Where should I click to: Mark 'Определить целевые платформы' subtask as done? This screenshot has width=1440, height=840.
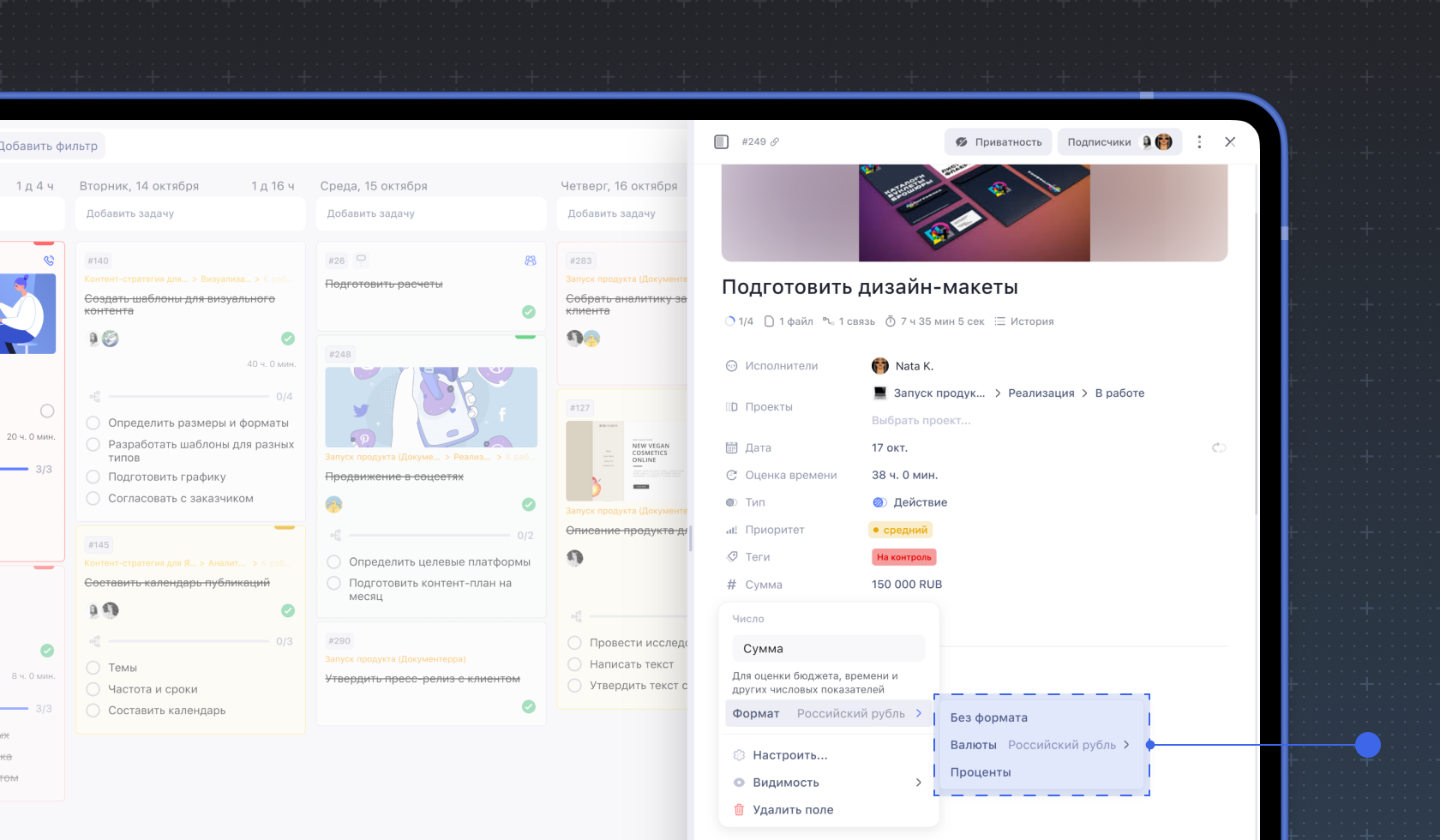[x=334, y=562]
